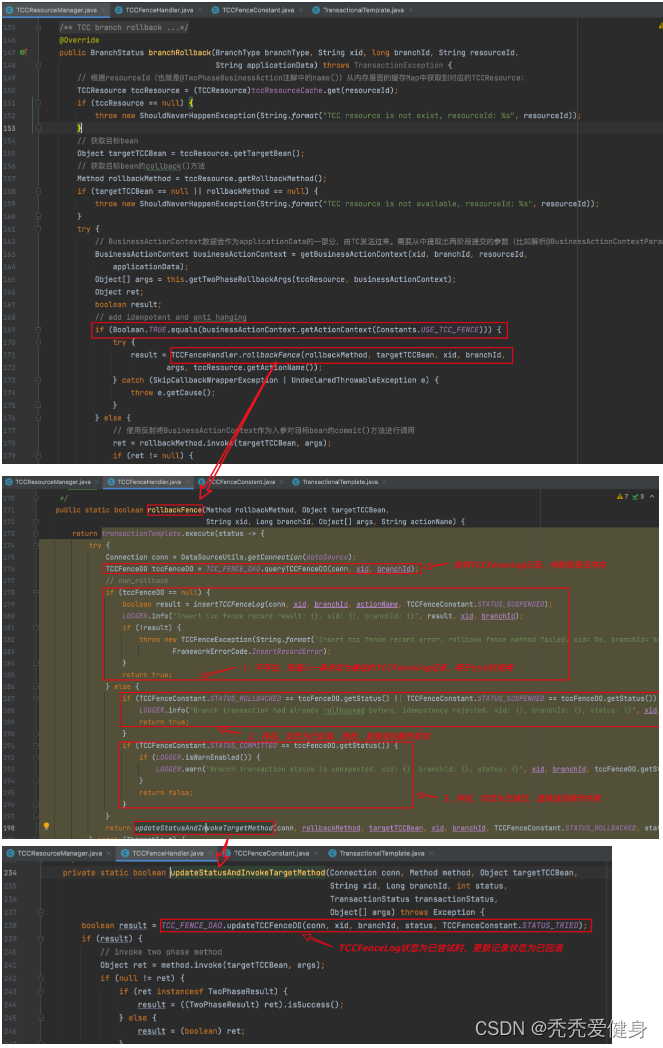Click the warnings count indicator showing 7
Screen dimensions: 663x1048
point(622,497)
